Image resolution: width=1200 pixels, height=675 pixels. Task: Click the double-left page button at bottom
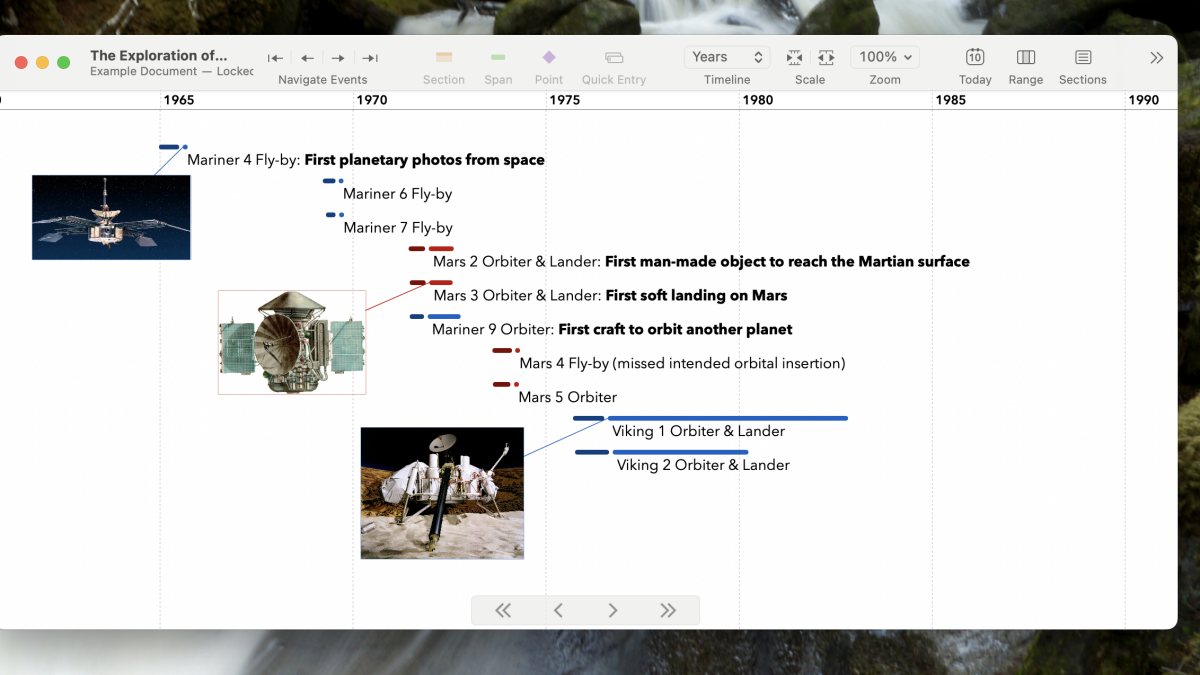pyautogui.click(x=503, y=611)
